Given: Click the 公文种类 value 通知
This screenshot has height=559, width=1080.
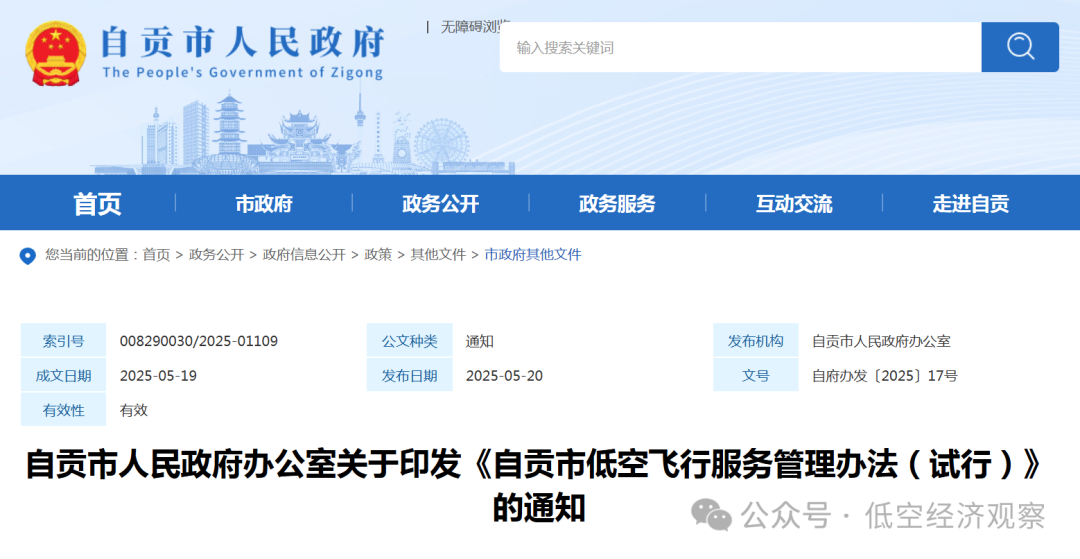Looking at the screenshot, I should [x=479, y=341].
